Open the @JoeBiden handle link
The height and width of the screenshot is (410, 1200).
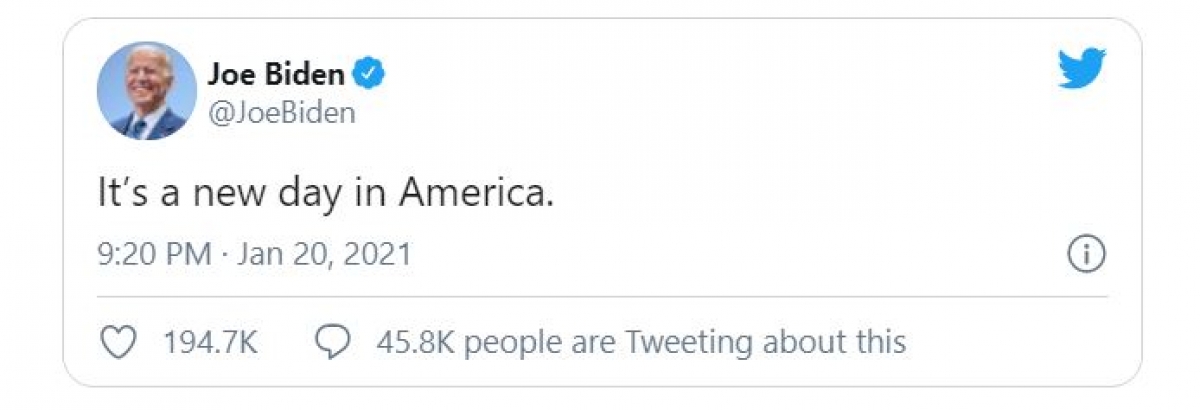280,113
